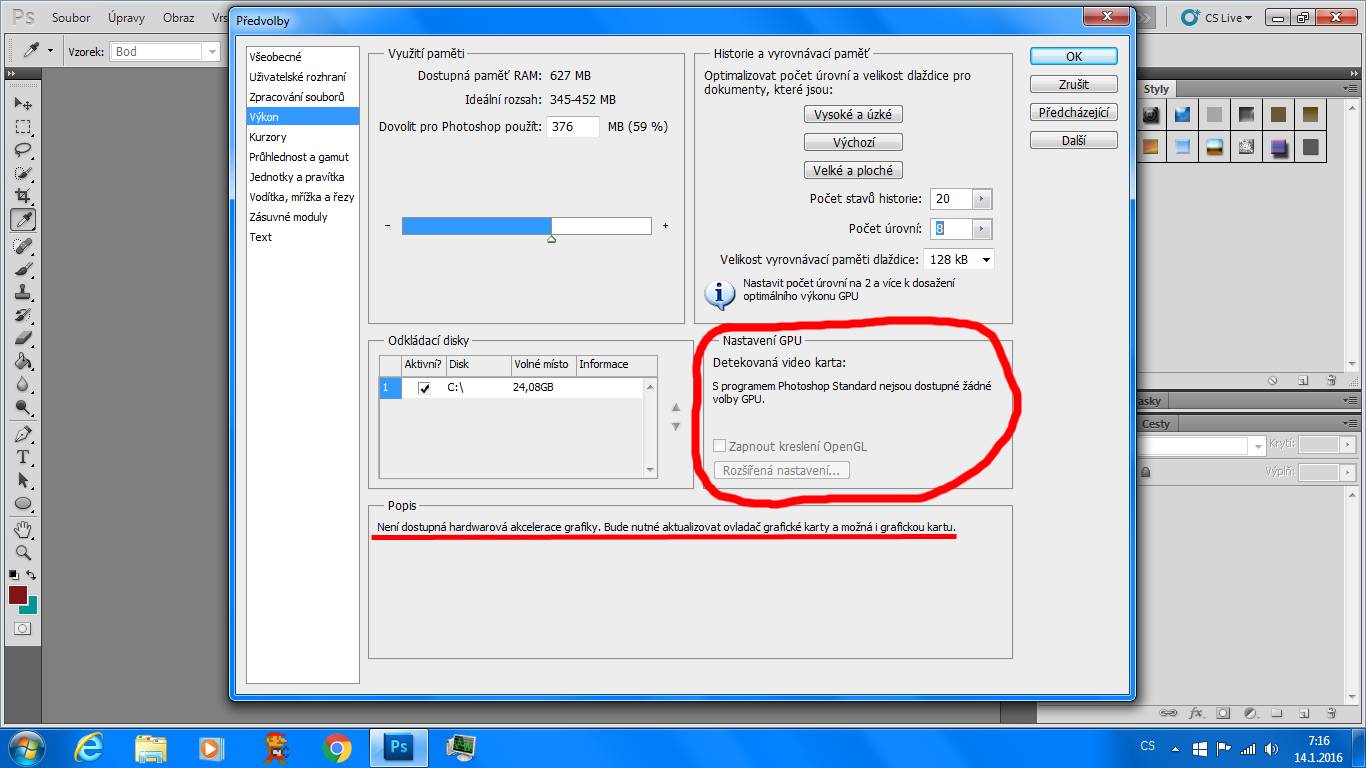Click the Dovolit pro Photoshop použít memory field

573,127
